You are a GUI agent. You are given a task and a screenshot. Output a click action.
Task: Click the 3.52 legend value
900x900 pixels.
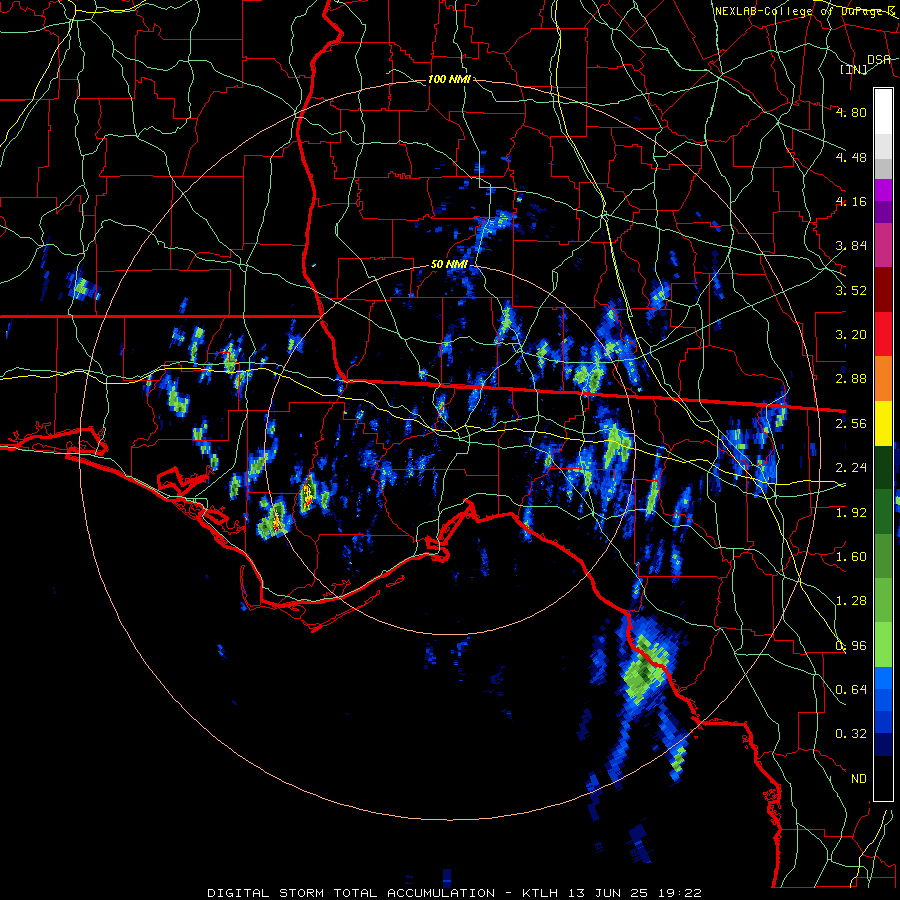pyautogui.click(x=851, y=290)
